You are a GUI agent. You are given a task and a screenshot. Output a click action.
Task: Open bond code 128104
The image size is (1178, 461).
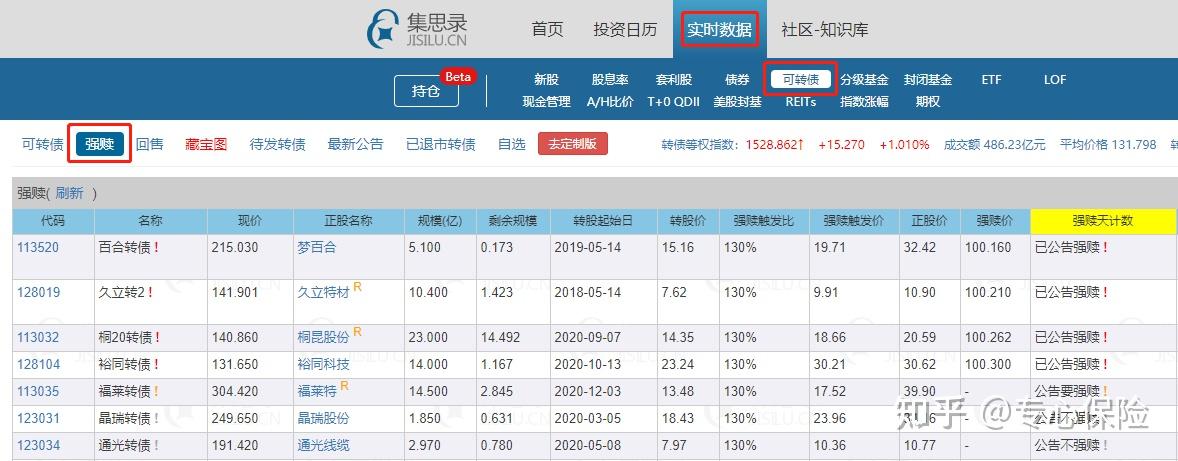coord(38,364)
